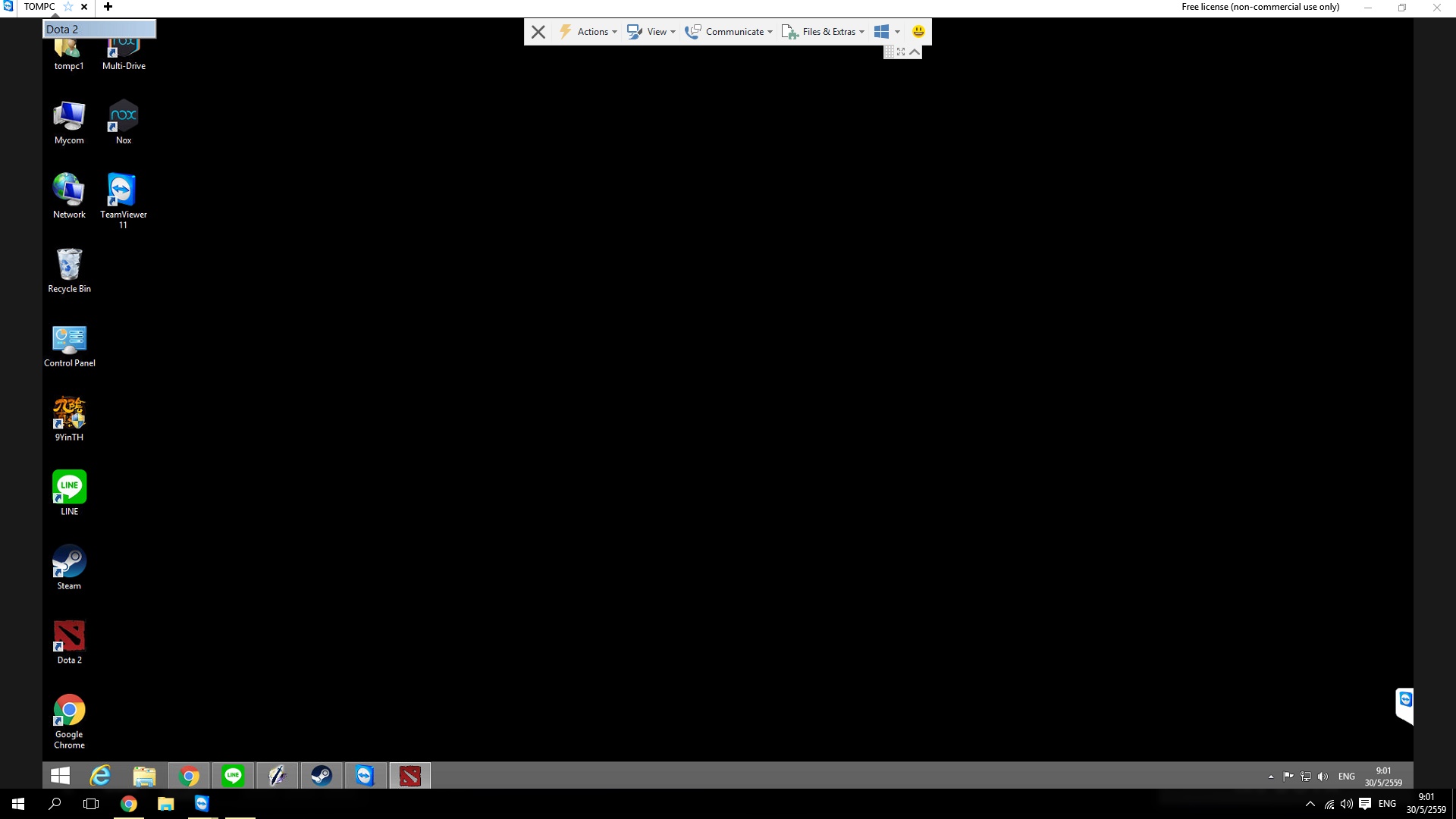This screenshot has height=819, width=1456.
Task: Open File Explorer in the local taskbar
Action: pyautogui.click(x=165, y=804)
